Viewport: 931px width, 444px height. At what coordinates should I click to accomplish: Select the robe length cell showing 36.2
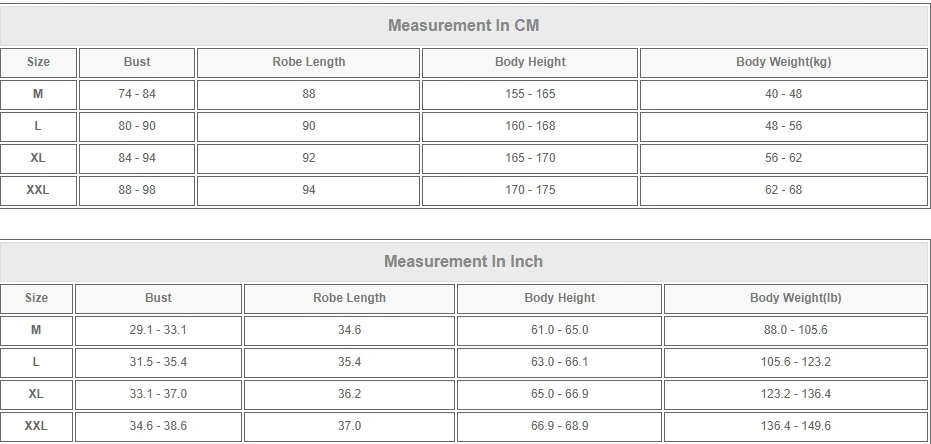point(349,394)
